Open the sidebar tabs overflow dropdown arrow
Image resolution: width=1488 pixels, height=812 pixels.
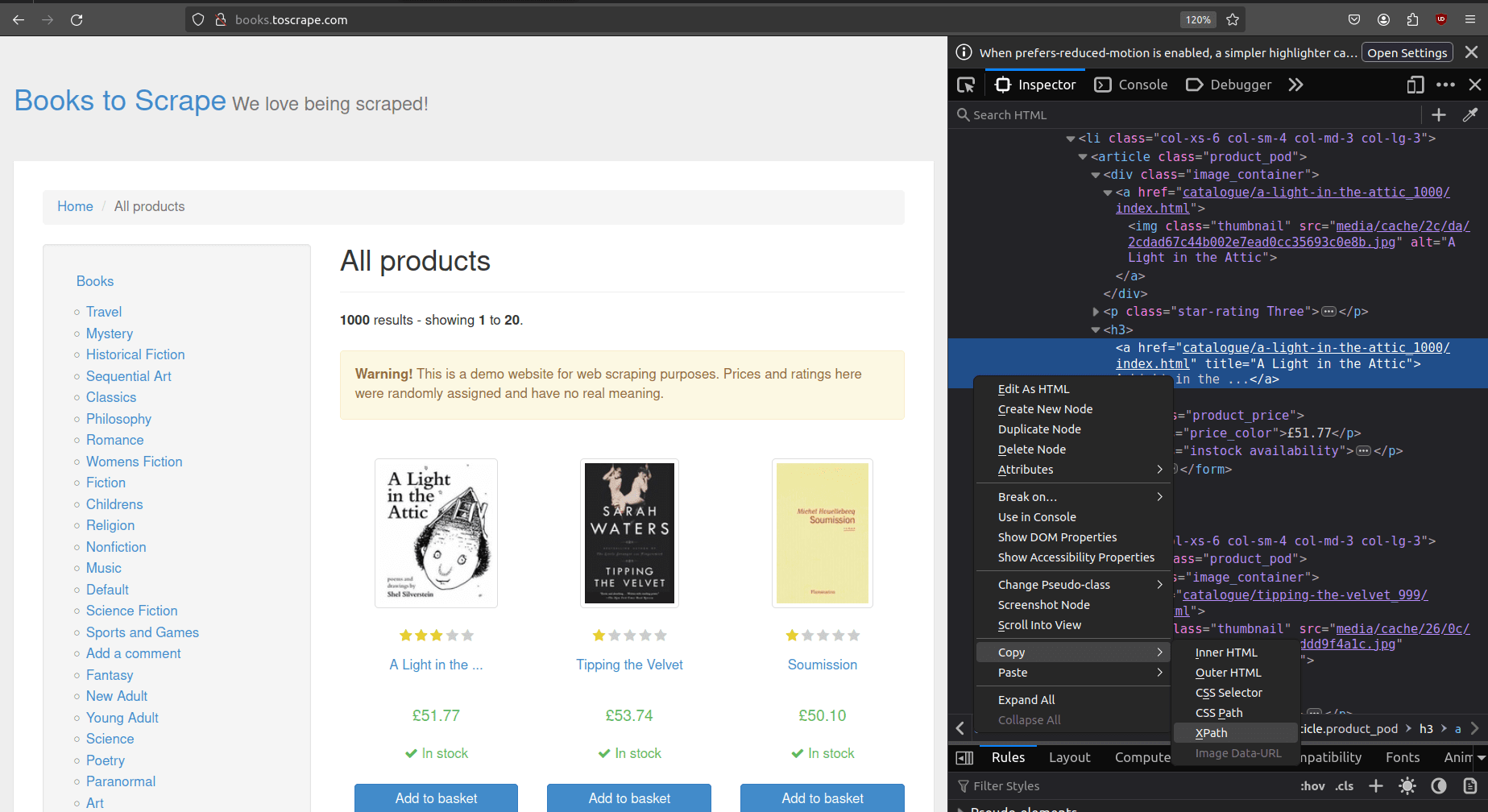click(x=1481, y=757)
